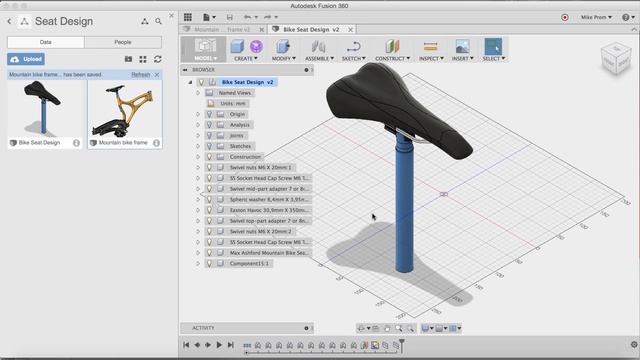Hide Component15:1 with its lightbulb

tap(209, 264)
